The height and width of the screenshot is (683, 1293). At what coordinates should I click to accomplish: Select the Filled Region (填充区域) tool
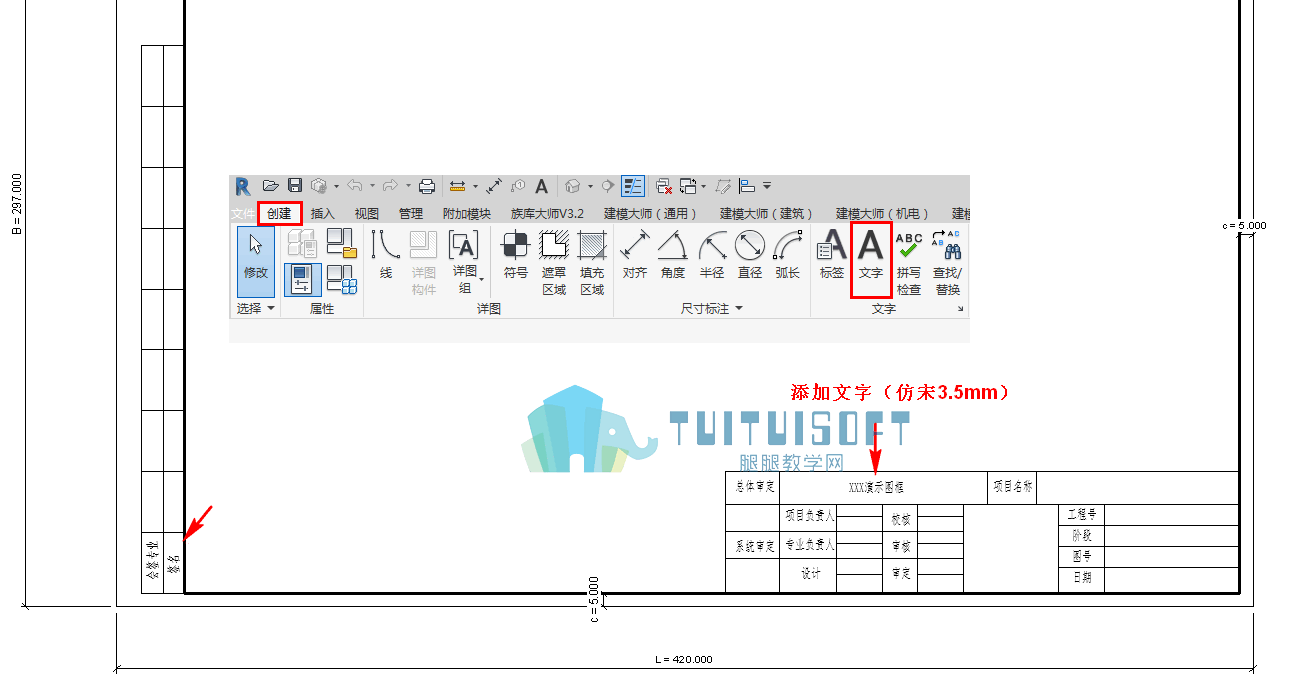point(592,262)
